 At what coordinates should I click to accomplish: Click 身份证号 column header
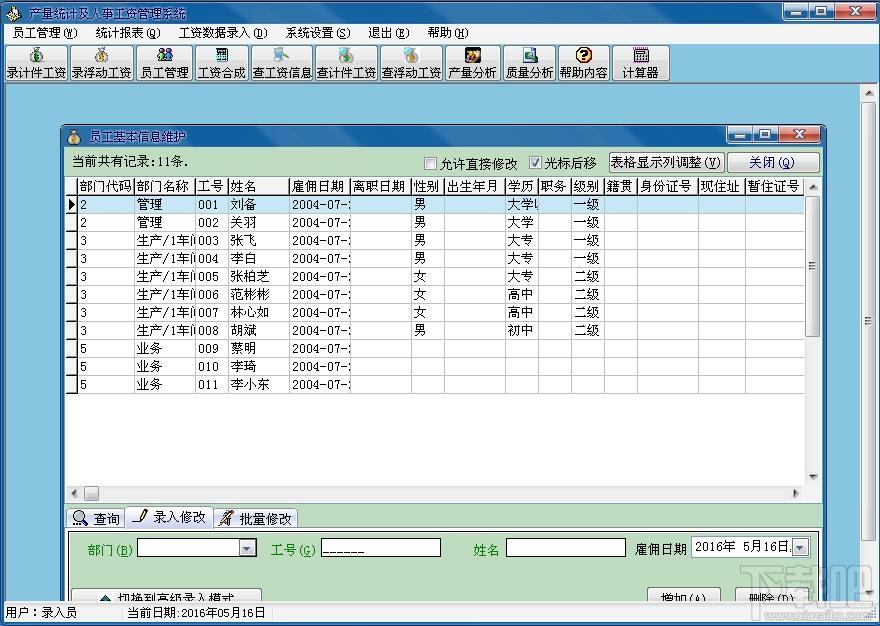tap(668, 186)
